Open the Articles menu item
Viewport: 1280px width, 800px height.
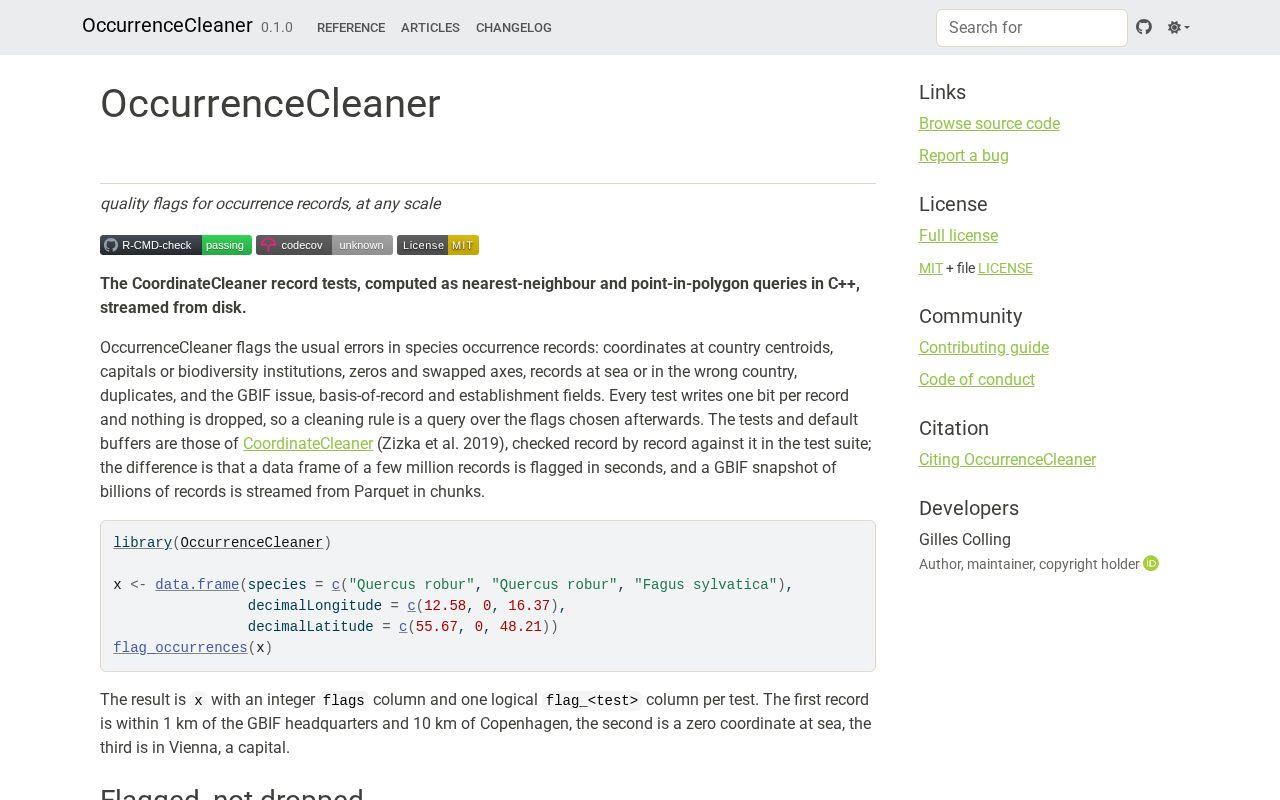tap(430, 28)
